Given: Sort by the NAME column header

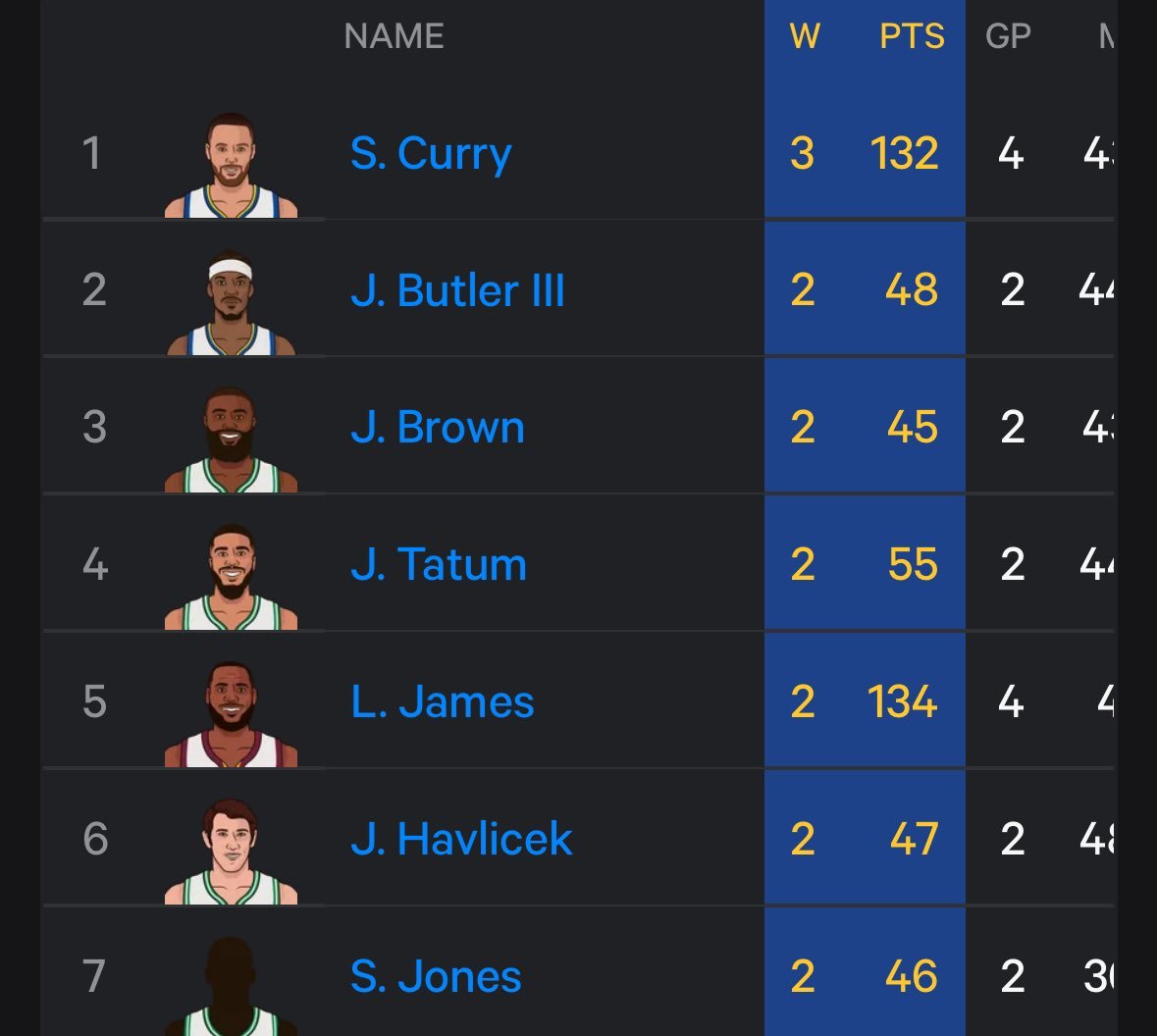Looking at the screenshot, I should [394, 36].
